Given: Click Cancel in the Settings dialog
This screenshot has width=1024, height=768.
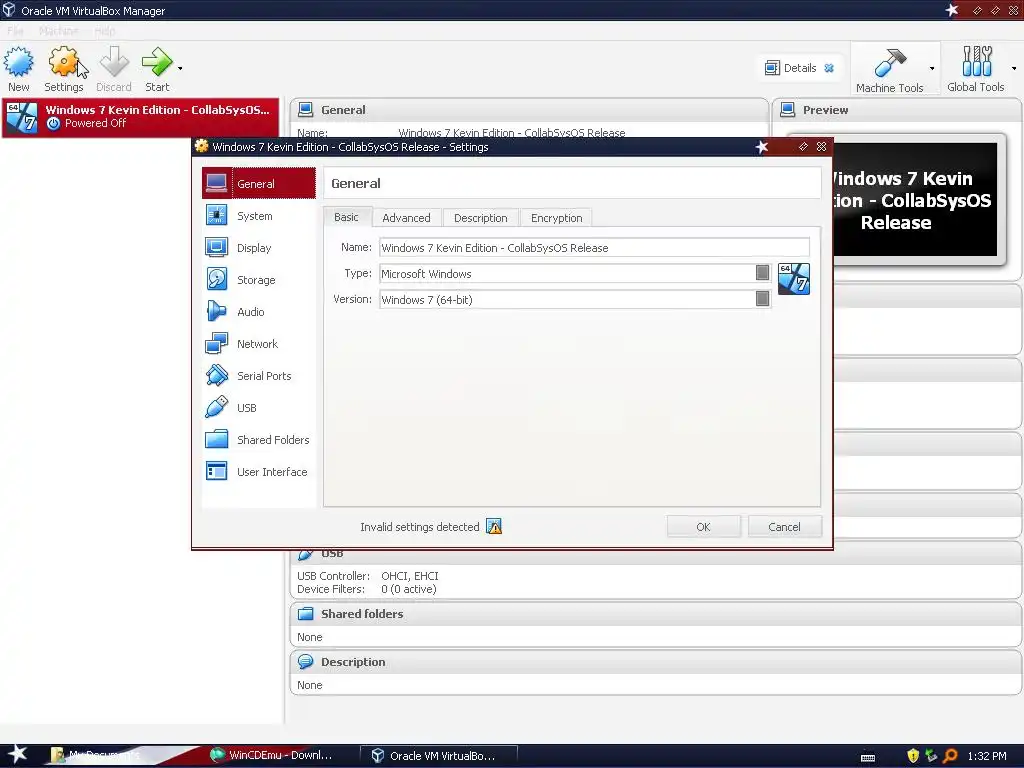Looking at the screenshot, I should pyautogui.click(x=784, y=526).
